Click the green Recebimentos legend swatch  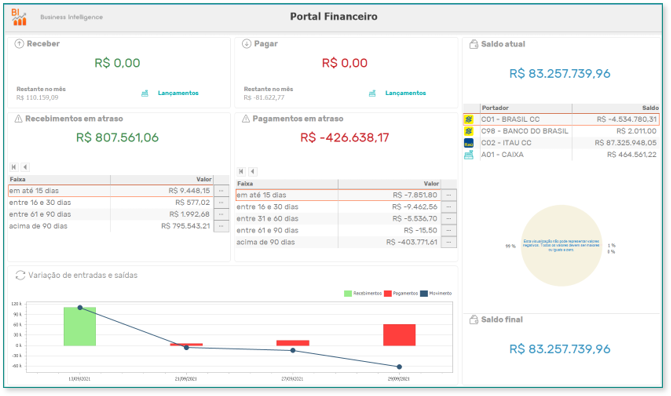348,294
